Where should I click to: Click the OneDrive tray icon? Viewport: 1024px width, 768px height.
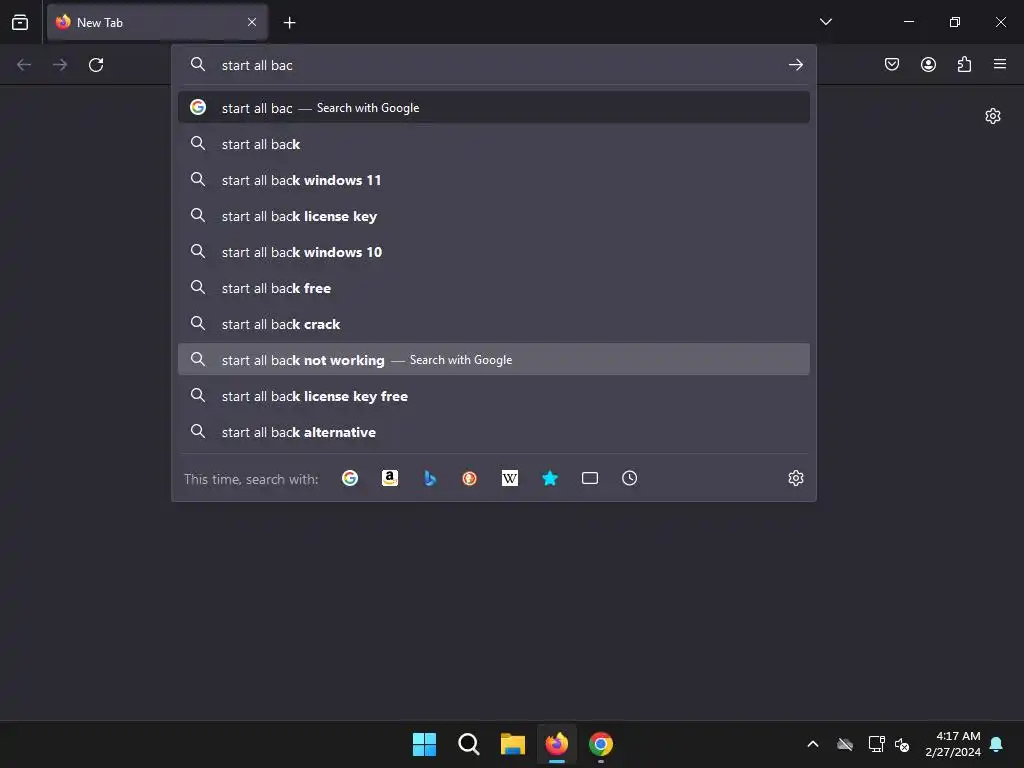tap(845, 744)
